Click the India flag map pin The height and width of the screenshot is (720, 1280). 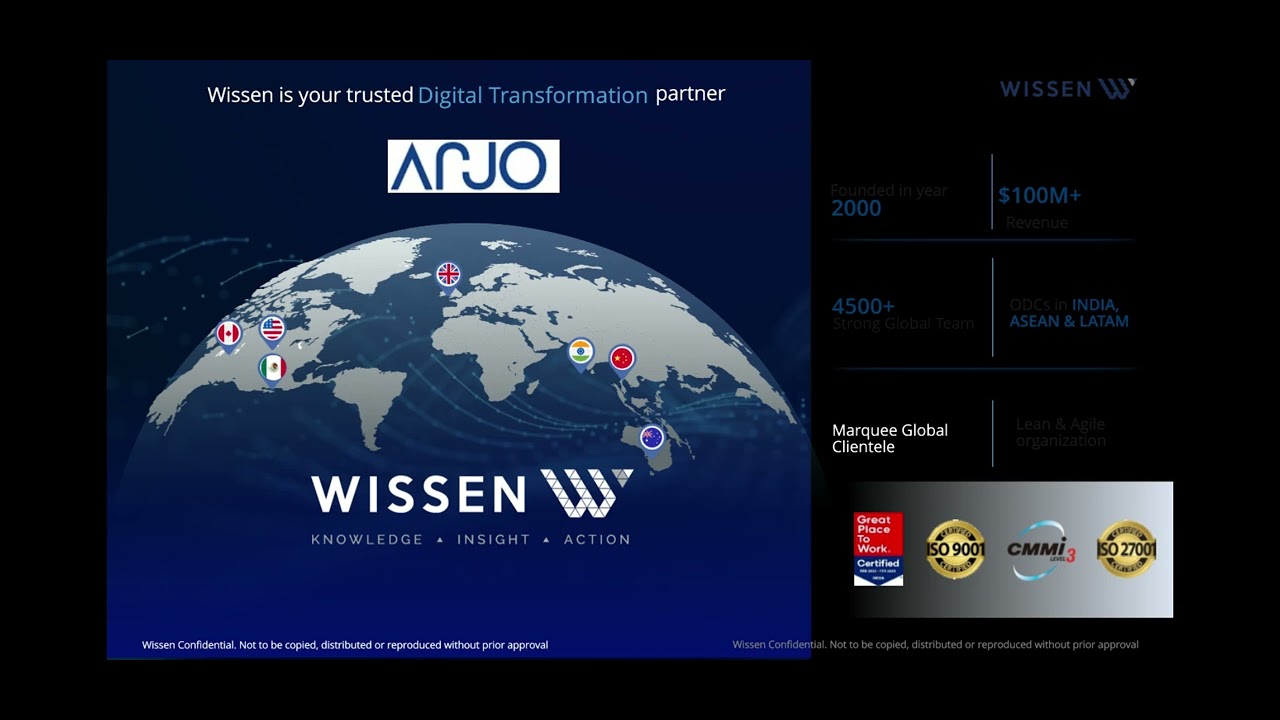click(x=581, y=354)
